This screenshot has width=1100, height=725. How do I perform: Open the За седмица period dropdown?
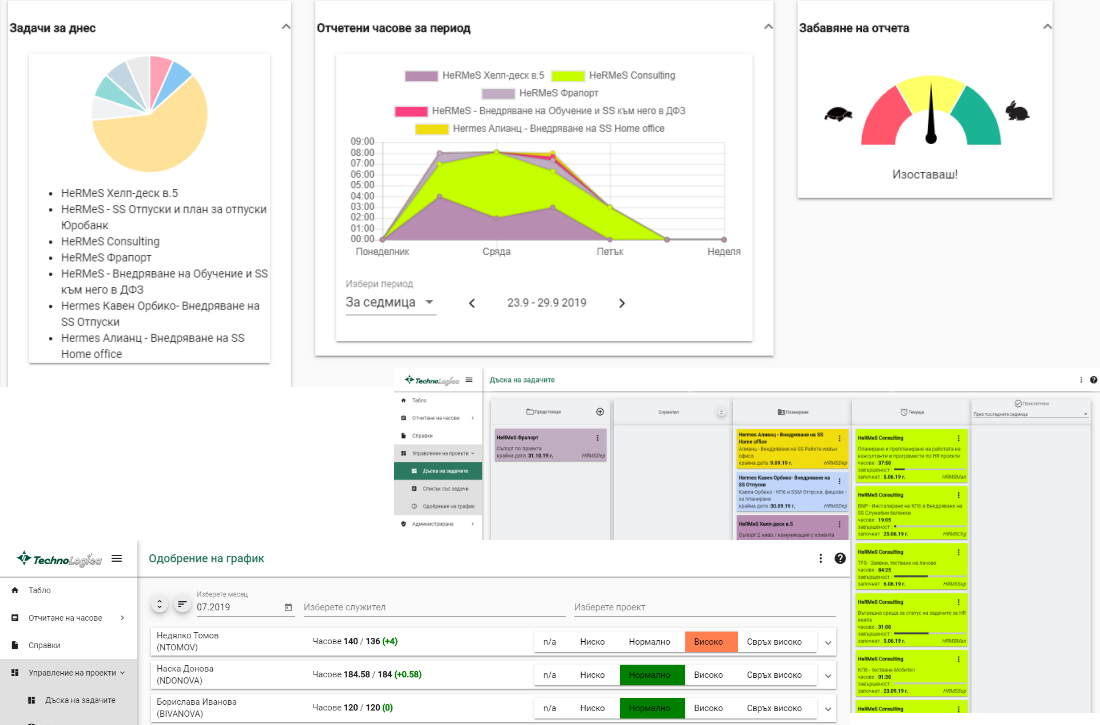[x=390, y=302]
